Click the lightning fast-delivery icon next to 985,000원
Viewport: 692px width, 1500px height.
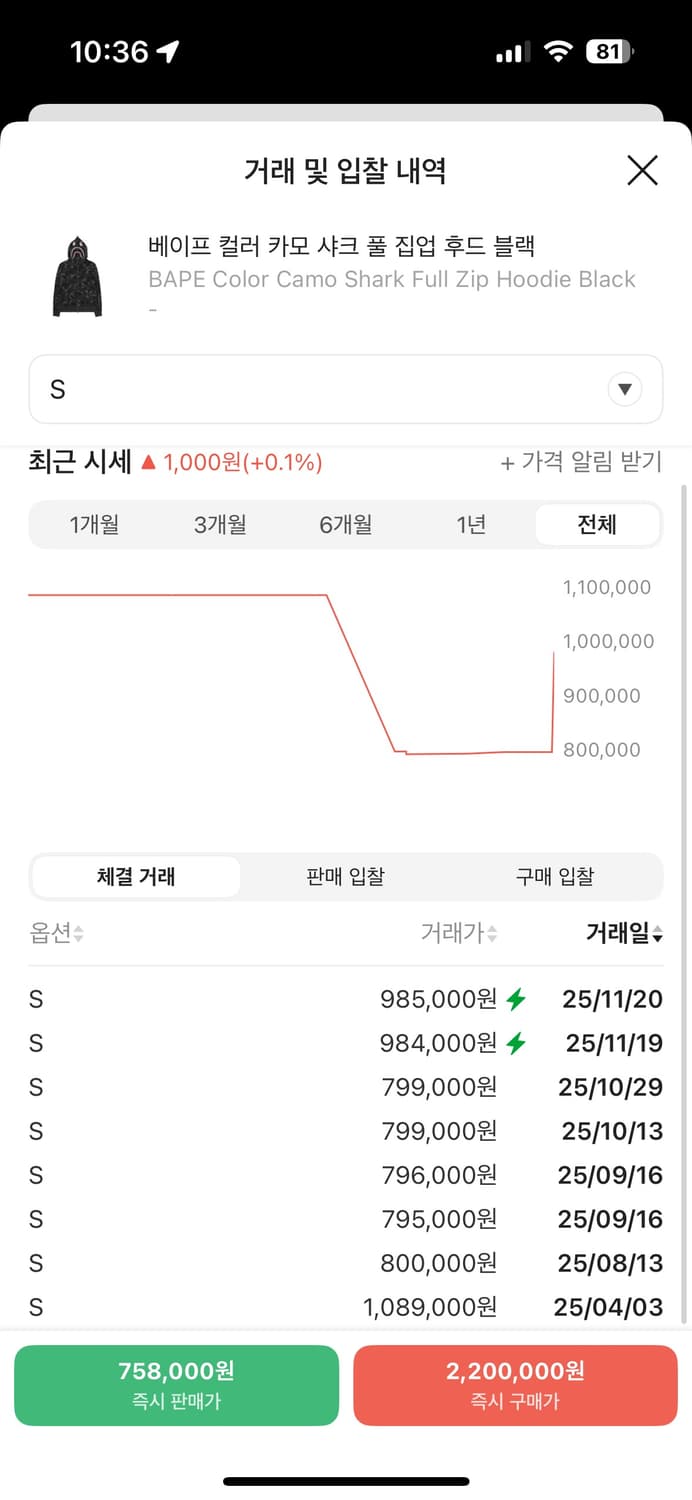[517, 999]
